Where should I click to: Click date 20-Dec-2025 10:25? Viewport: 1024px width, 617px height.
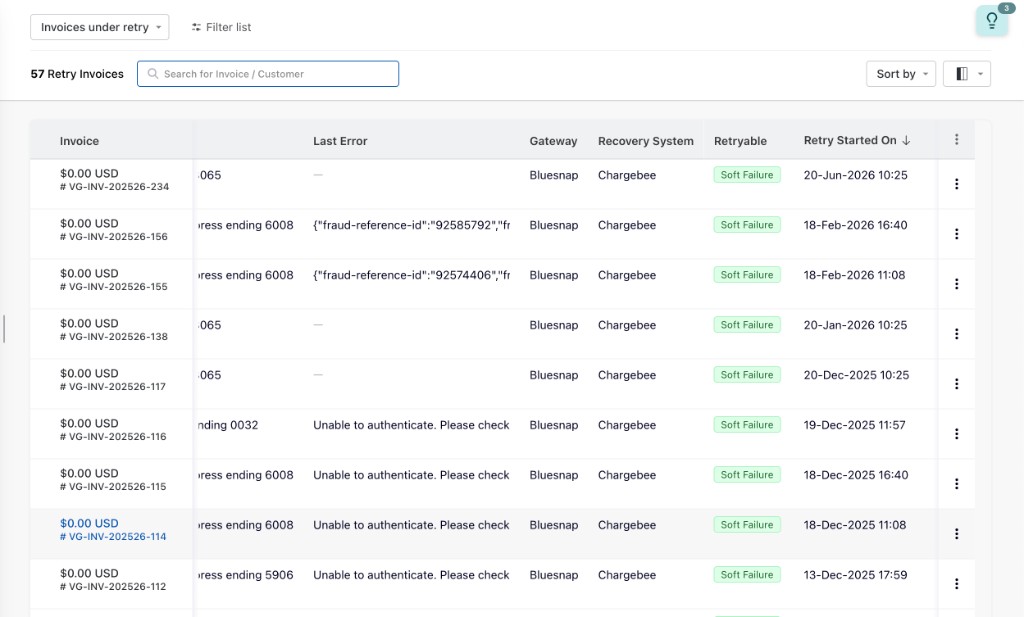856,375
